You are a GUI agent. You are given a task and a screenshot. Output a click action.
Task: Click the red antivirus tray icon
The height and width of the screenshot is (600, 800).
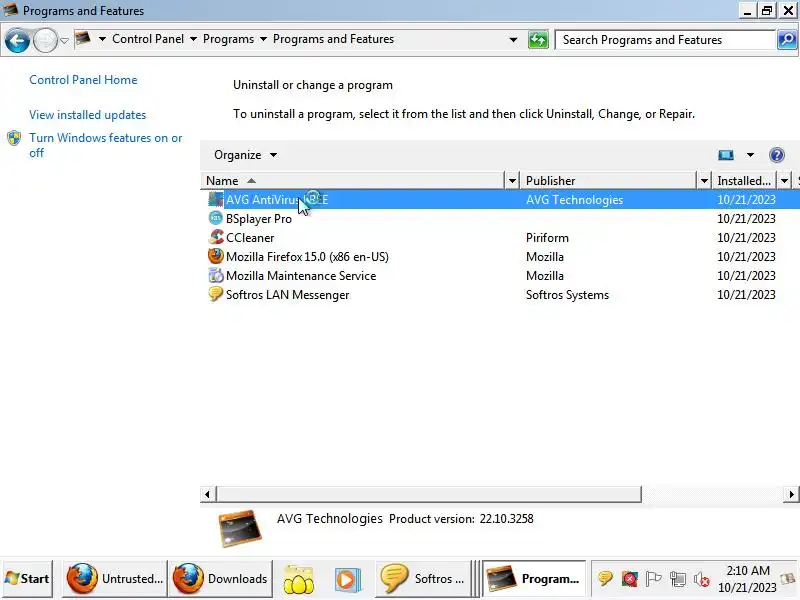click(630, 579)
